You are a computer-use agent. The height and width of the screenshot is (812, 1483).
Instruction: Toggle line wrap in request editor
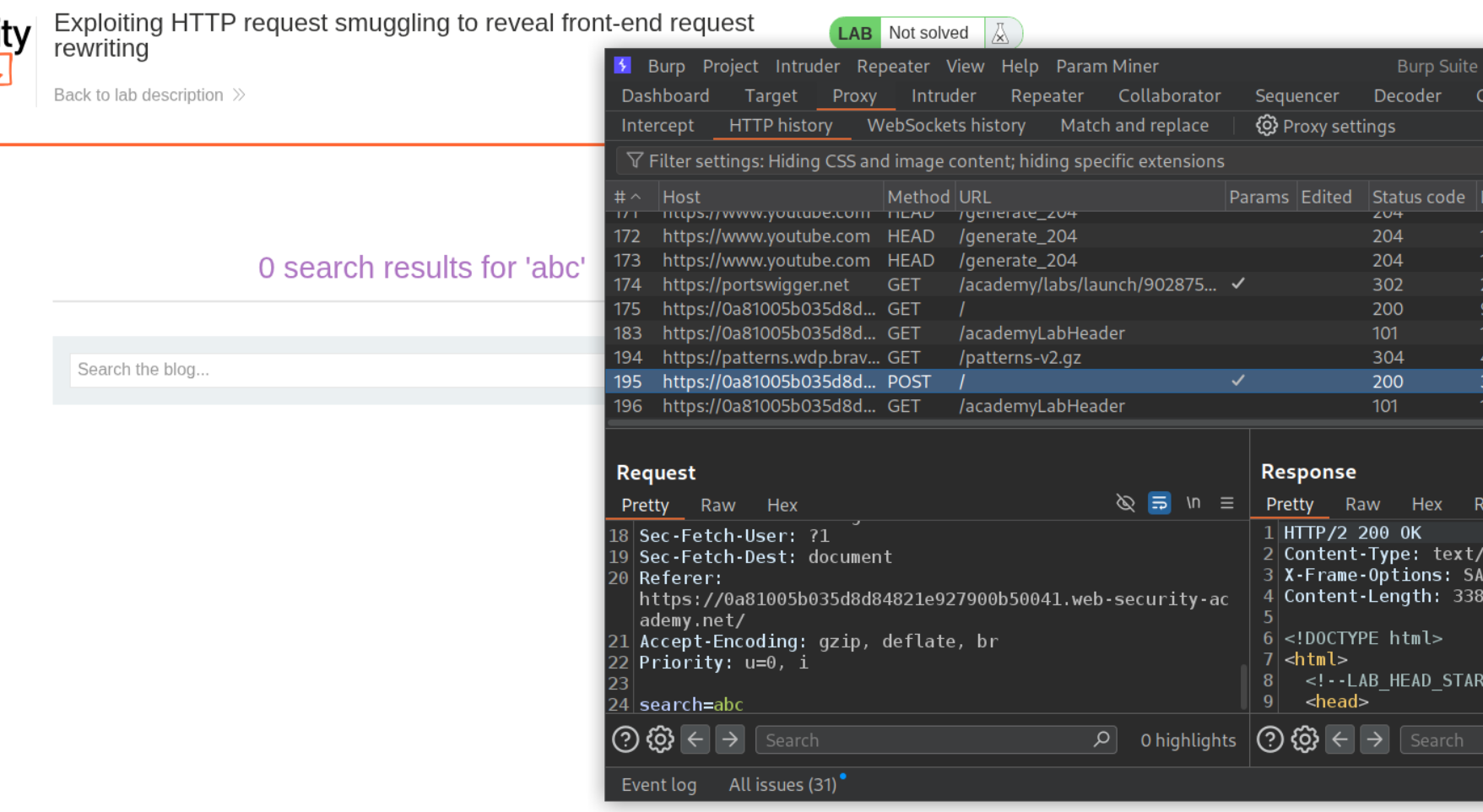1159,504
